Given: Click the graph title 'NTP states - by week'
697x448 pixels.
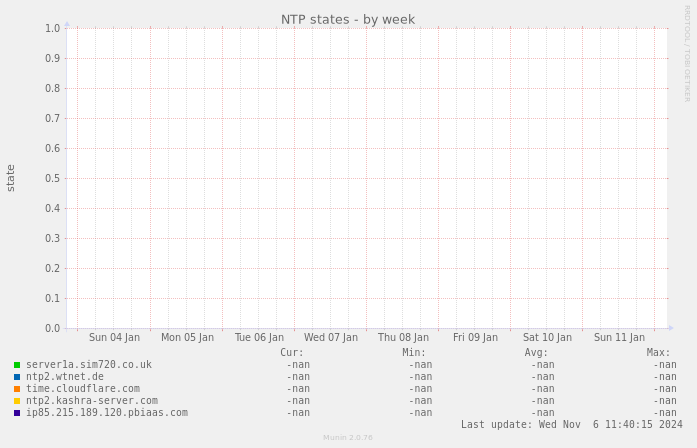Looking at the screenshot, I should tap(348, 20).
